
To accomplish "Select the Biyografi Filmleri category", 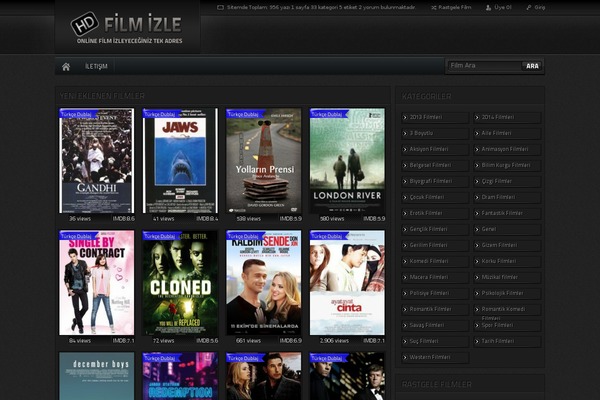I will tap(435, 181).
